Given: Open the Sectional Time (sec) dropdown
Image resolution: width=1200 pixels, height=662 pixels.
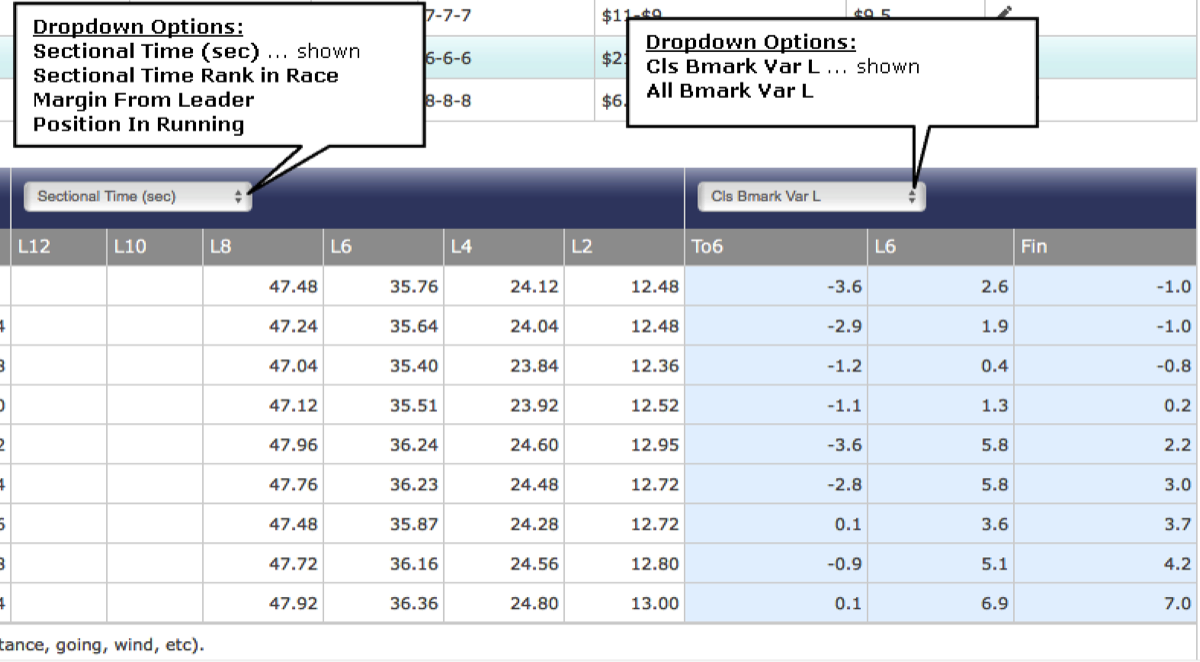Looking at the screenshot, I should click(x=138, y=197).
